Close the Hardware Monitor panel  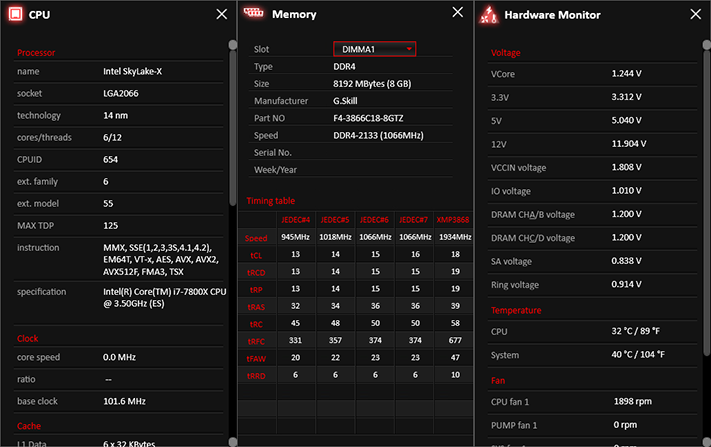(x=696, y=14)
